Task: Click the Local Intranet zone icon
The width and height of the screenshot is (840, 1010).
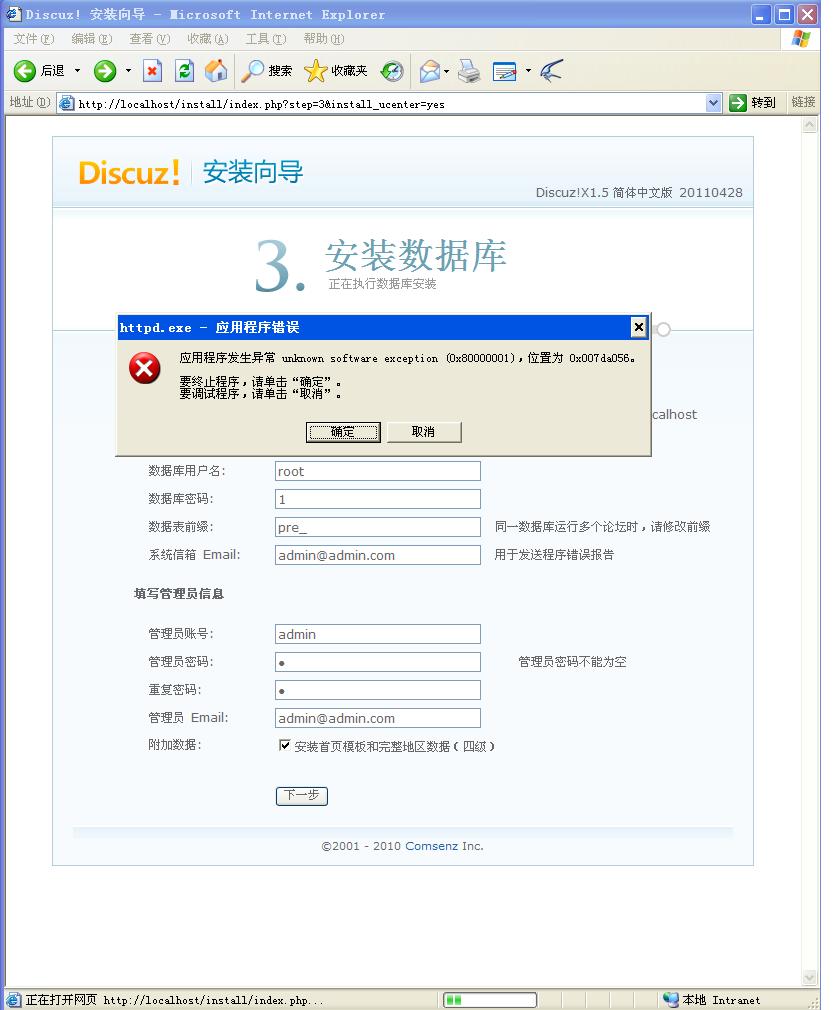Action: pos(671,1000)
